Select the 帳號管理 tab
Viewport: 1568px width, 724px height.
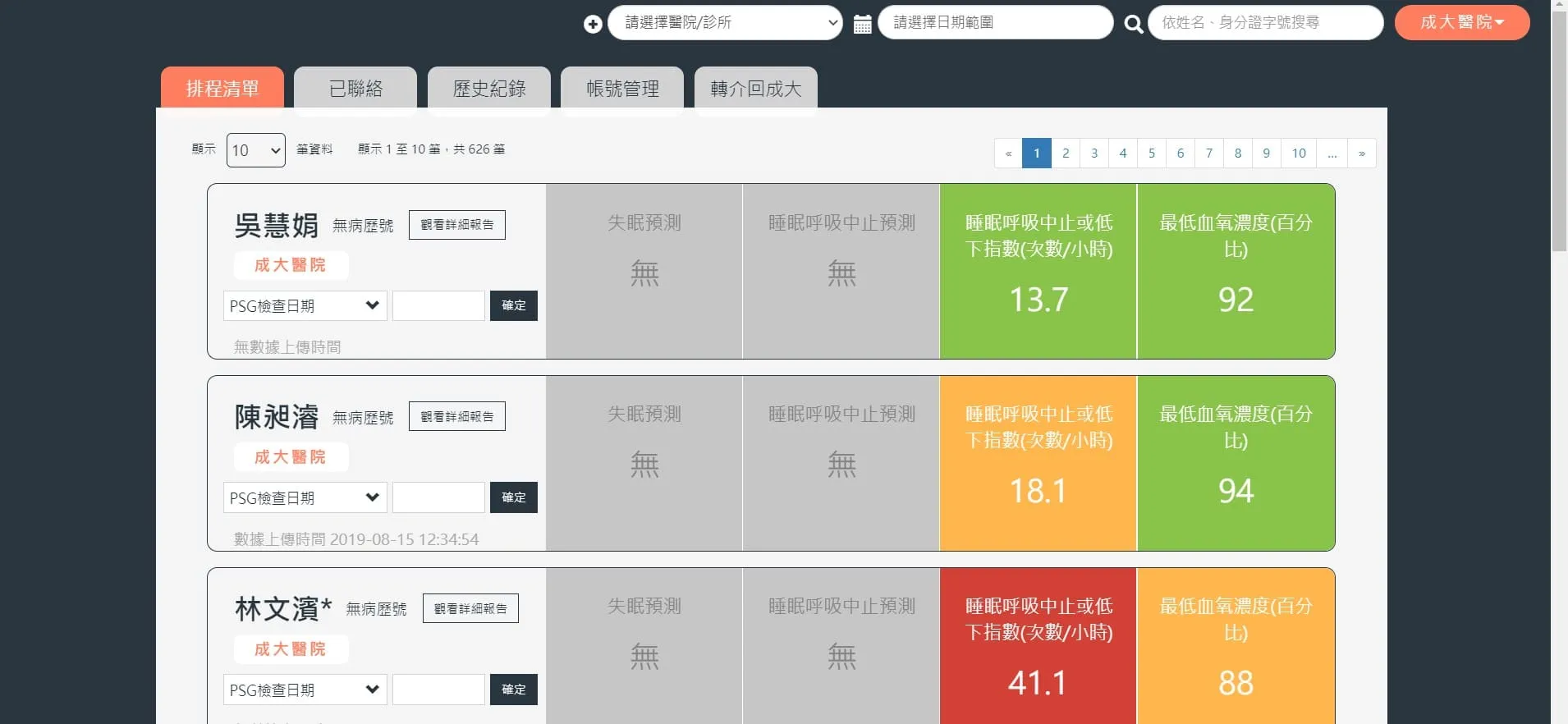point(622,88)
